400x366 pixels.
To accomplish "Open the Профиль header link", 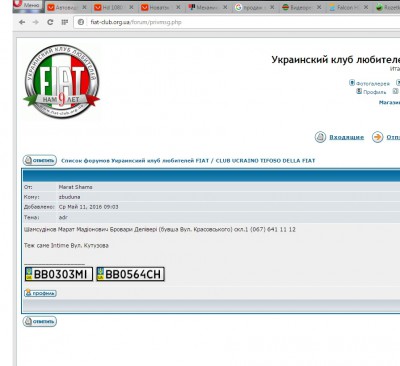I will 371,92.
